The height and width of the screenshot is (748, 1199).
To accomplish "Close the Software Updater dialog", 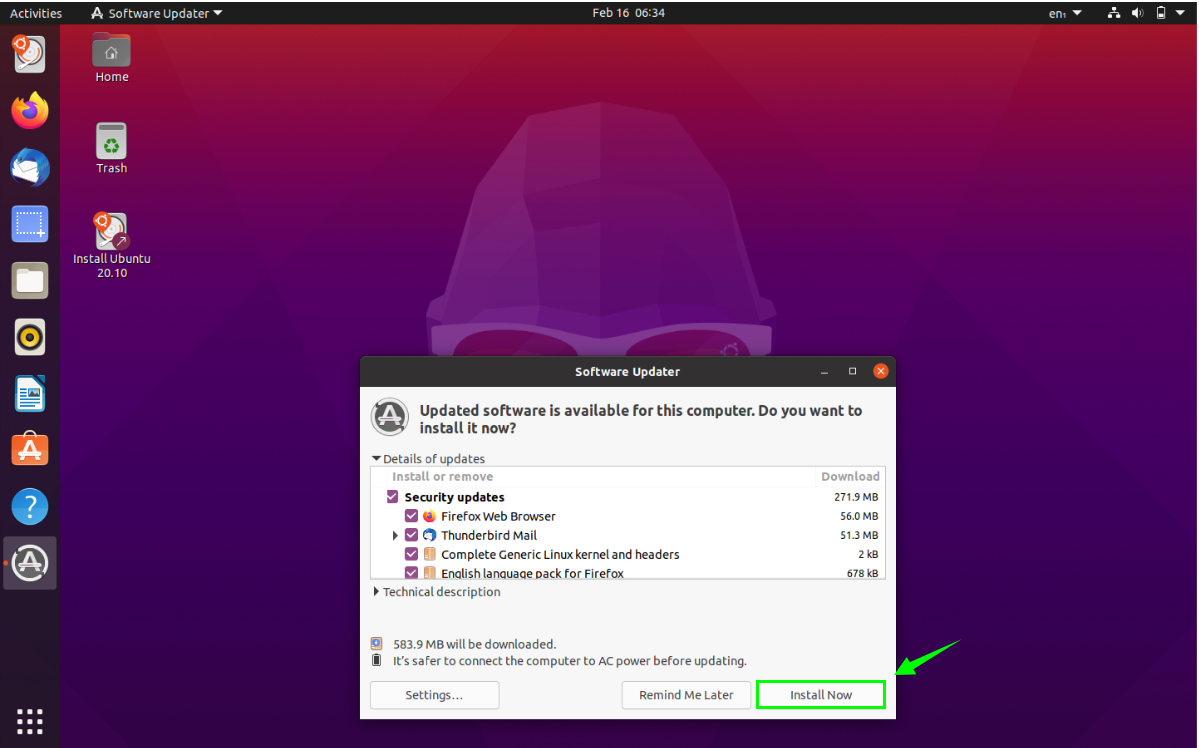I will tap(881, 371).
